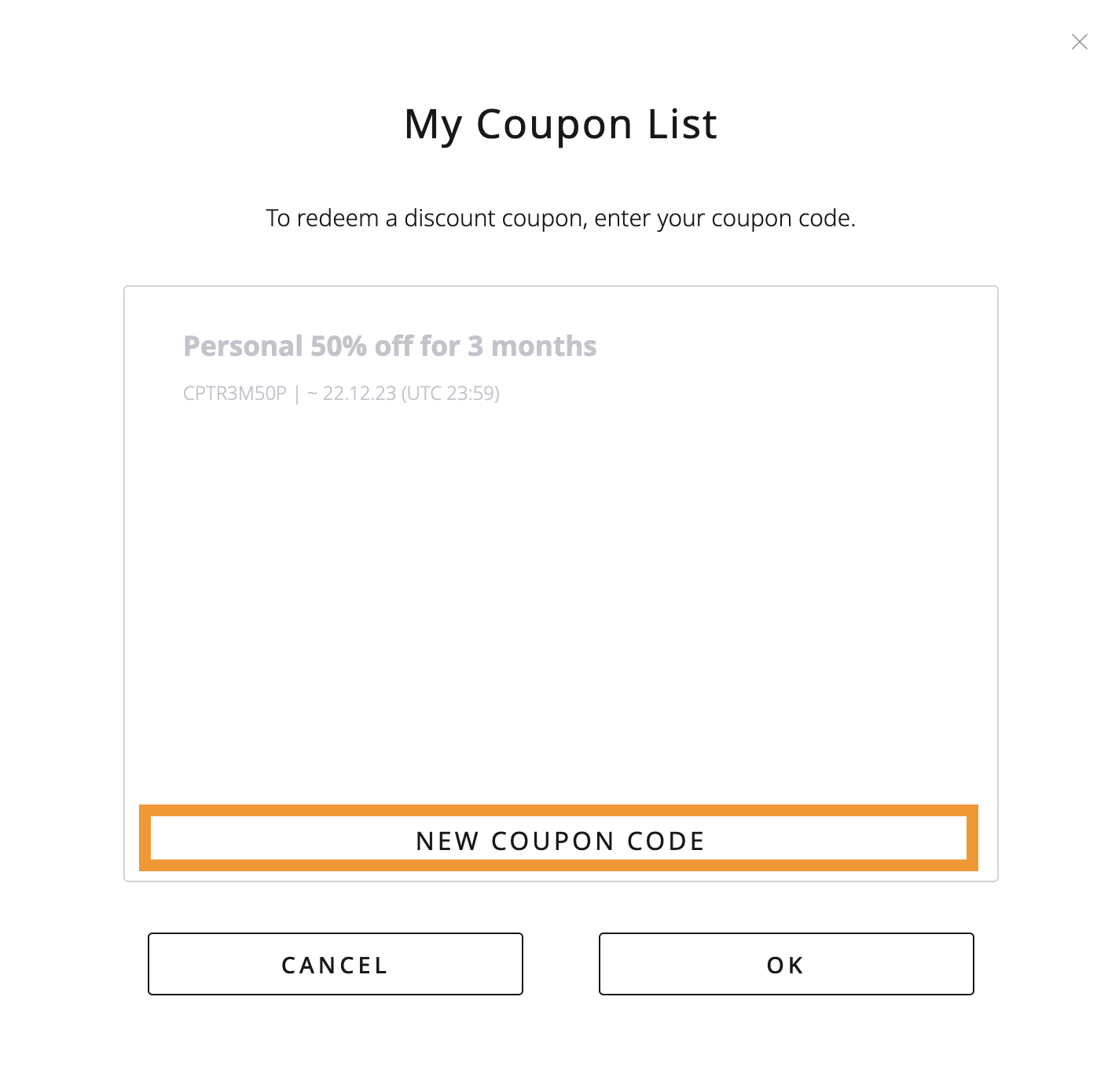This screenshot has height=1092, width=1119.
Task: Close the My Coupon List dialog
Action: click(x=1079, y=42)
